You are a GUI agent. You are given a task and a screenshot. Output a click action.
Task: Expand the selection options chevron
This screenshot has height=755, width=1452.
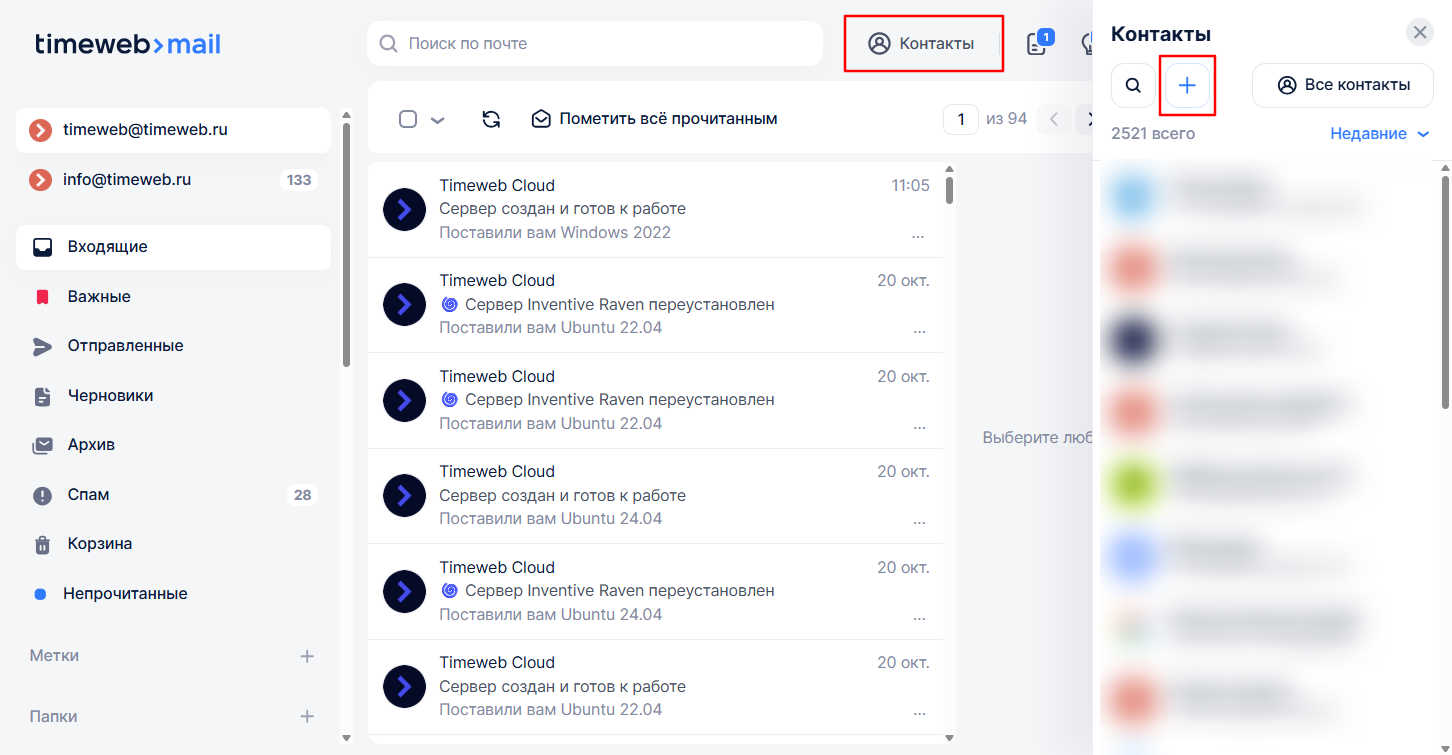click(x=437, y=120)
